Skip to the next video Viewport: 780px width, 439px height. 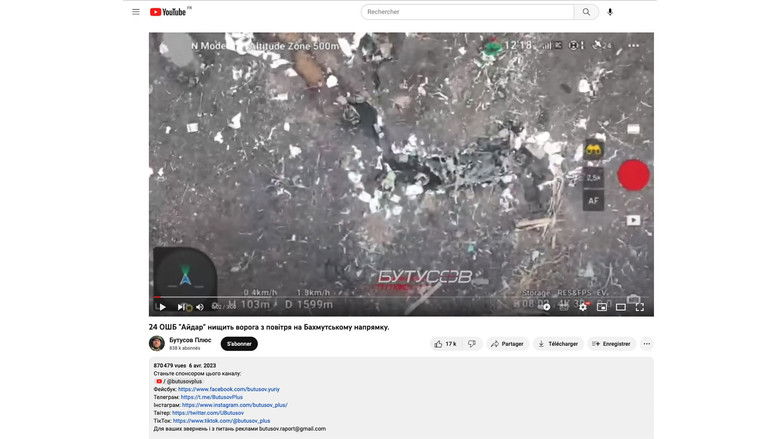coord(181,307)
